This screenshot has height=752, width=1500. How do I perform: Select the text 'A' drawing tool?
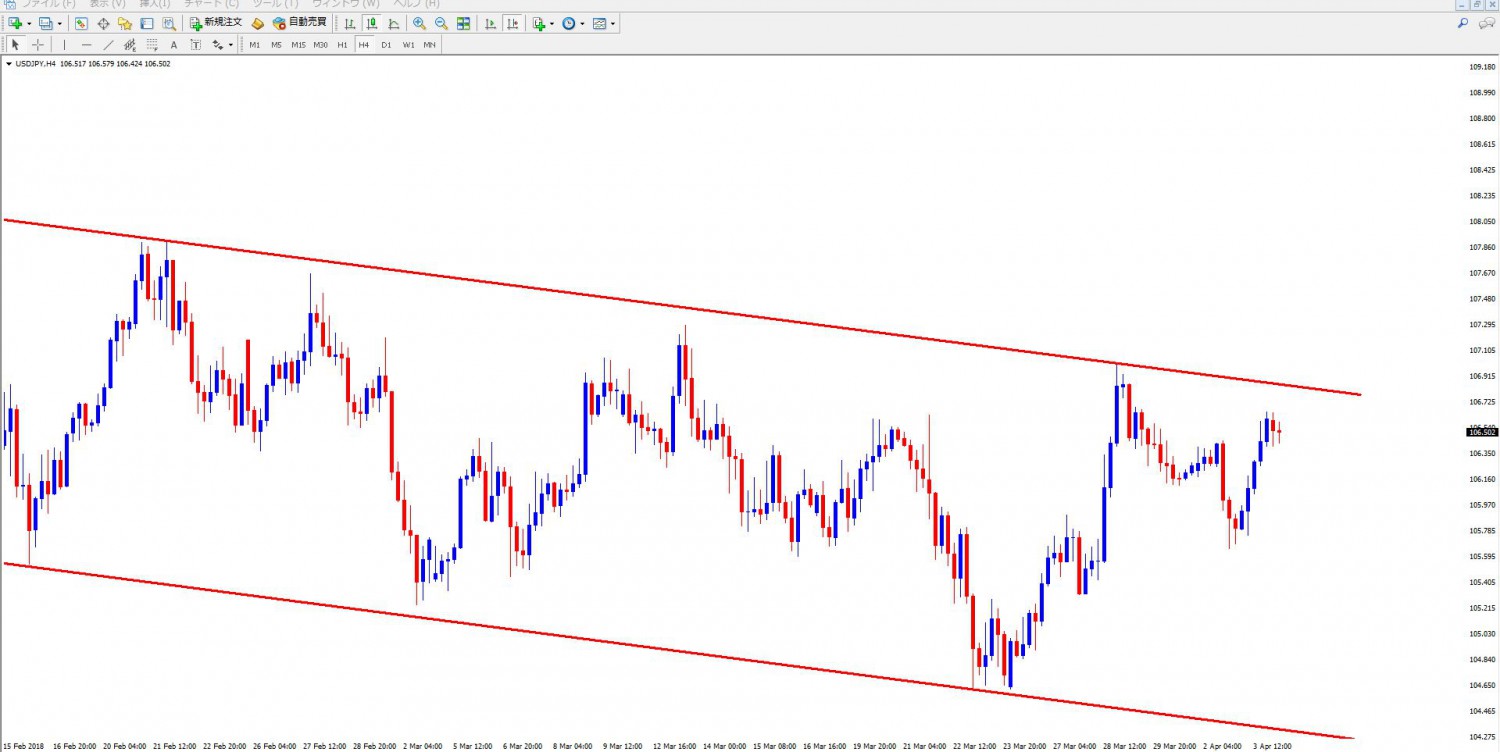tap(174, 45)
